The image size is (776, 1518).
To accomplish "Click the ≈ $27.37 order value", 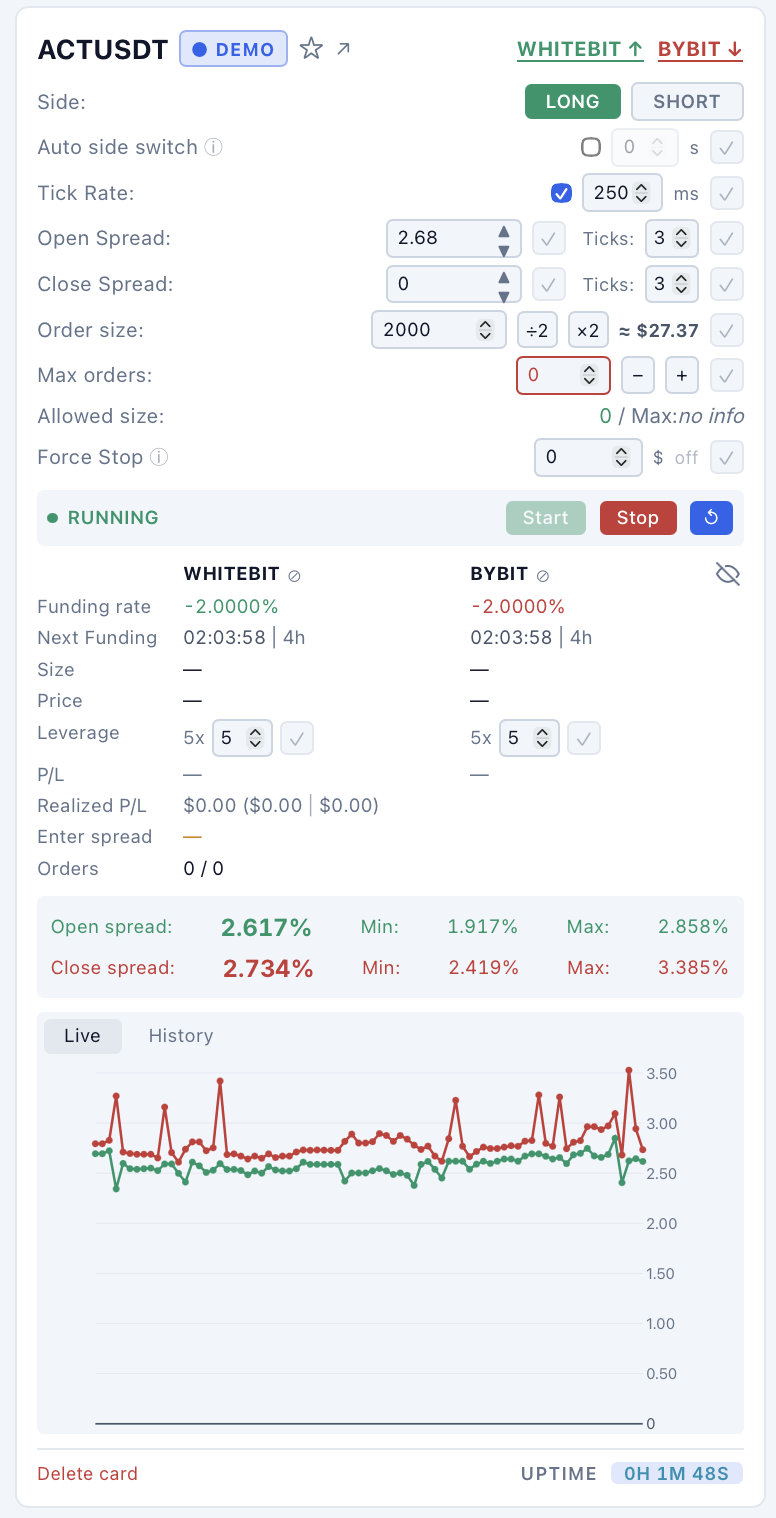I will (658, 330).
